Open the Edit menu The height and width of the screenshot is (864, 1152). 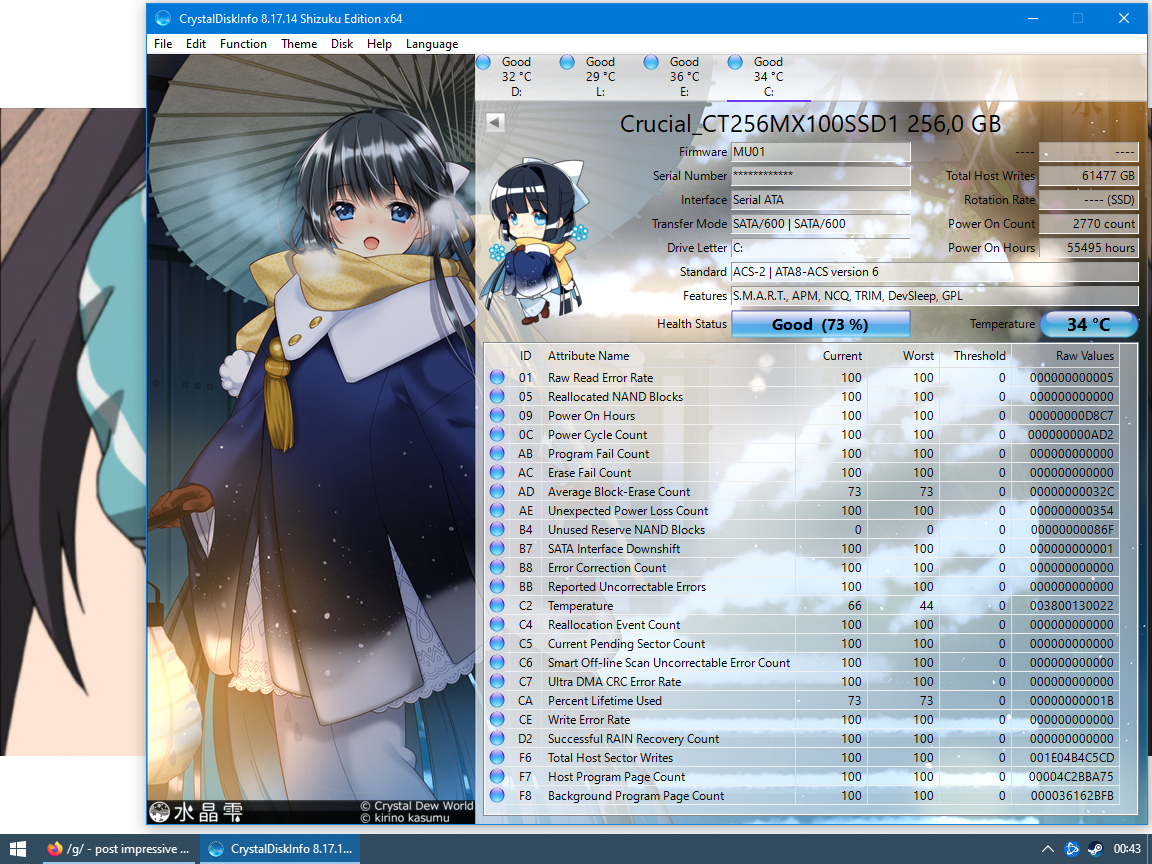click(x=195, y=44)
